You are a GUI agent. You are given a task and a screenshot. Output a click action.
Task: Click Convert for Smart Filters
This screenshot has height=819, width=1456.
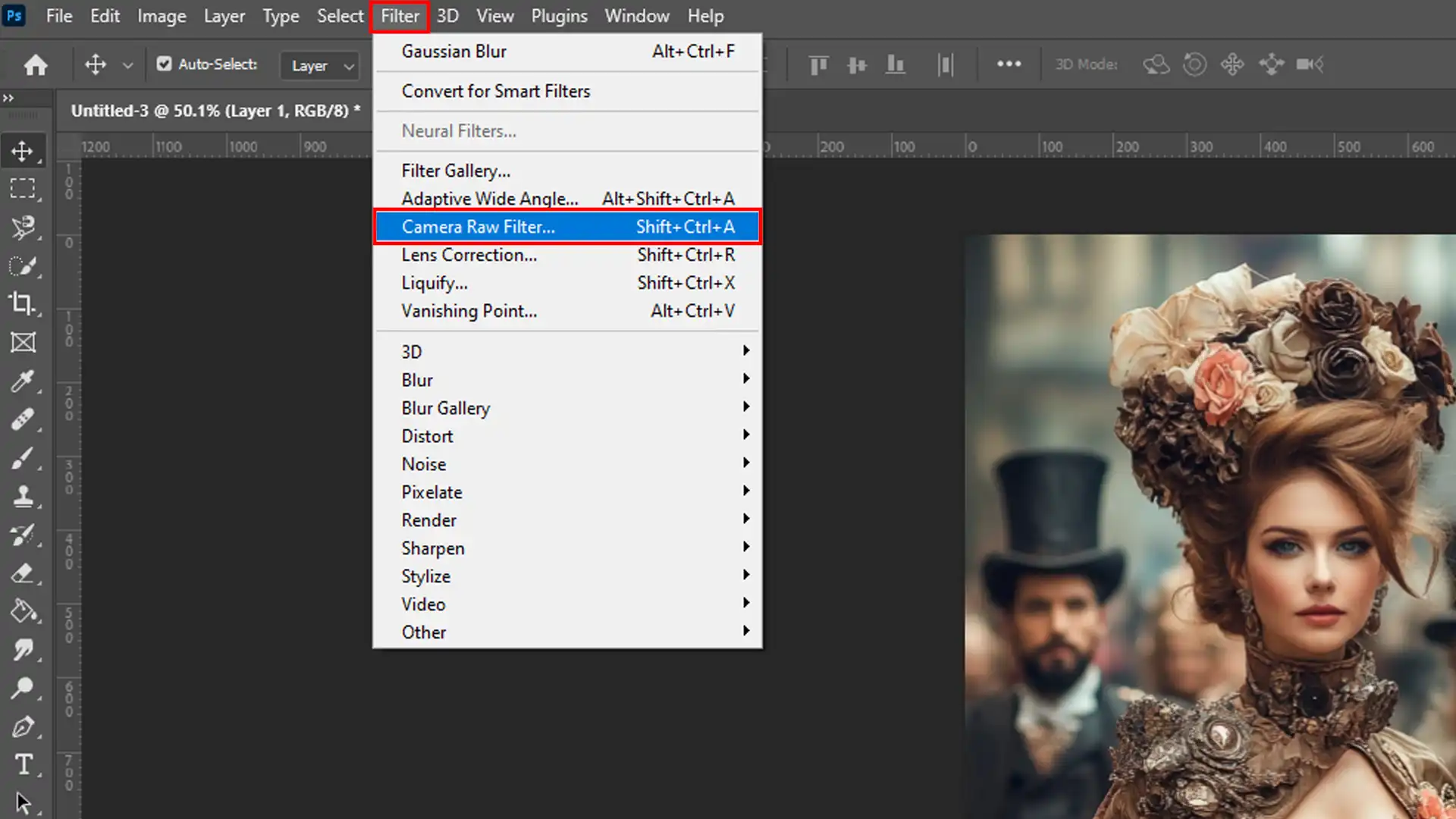496,91
